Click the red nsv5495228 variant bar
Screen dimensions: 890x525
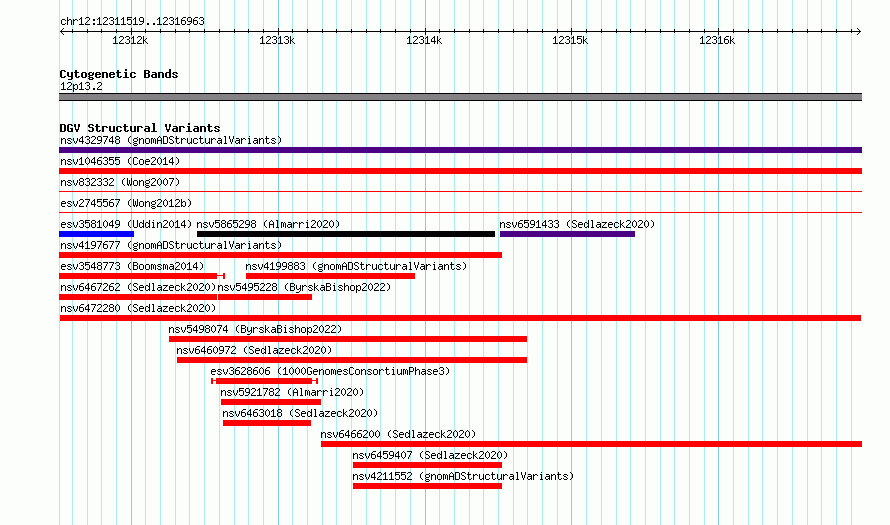265,297
